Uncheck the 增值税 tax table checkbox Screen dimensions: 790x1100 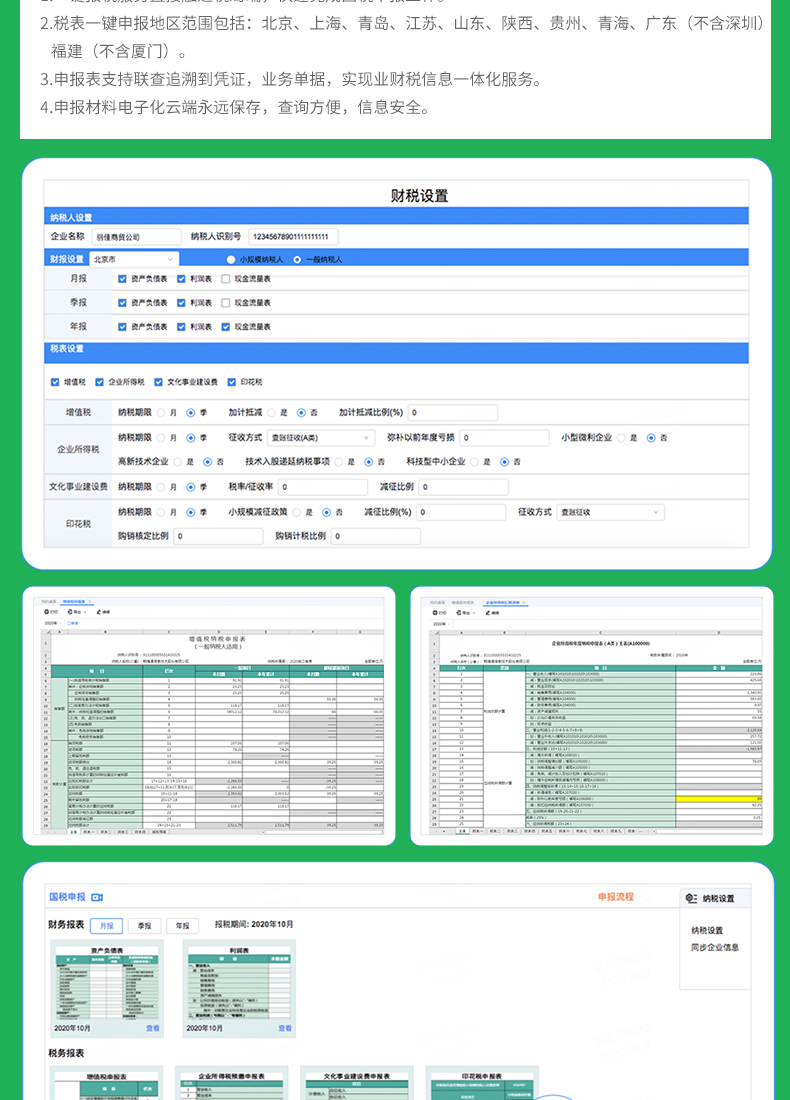(x=55, y=382)
